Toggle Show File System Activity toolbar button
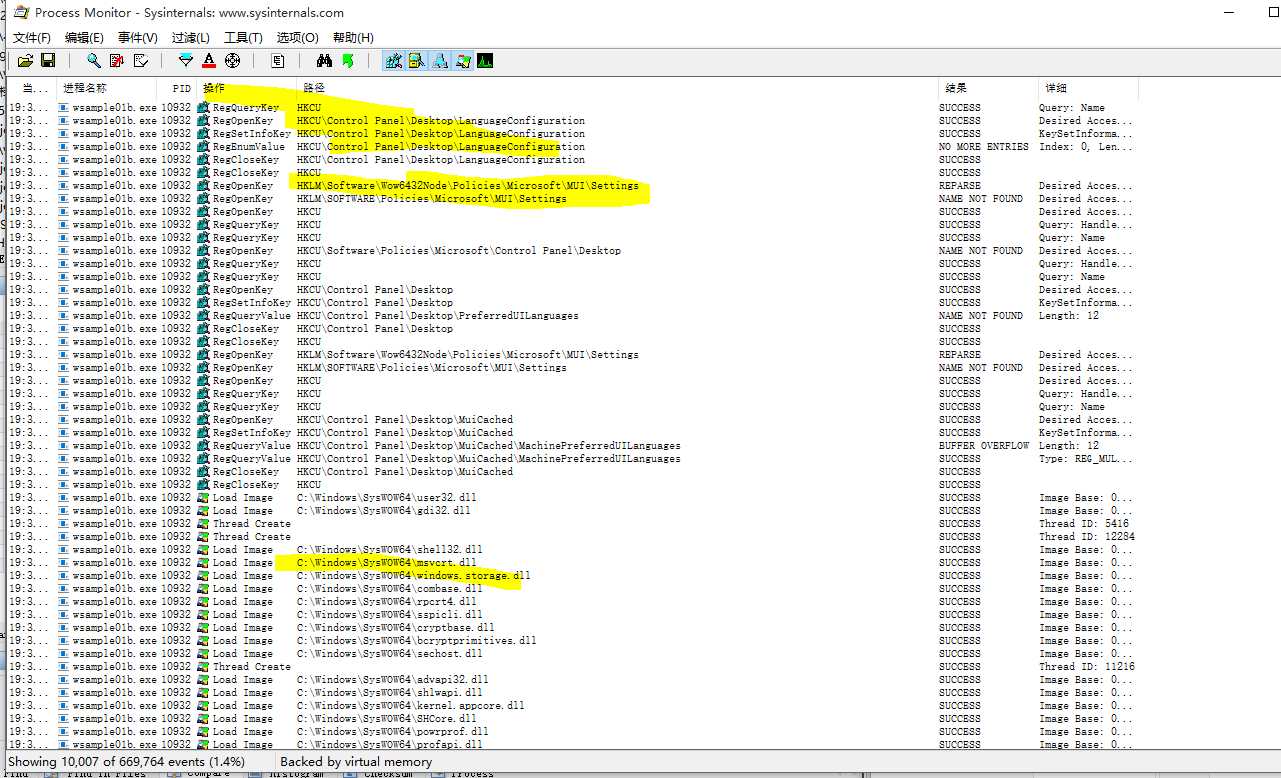1281x778 pixels. [416, 61]
